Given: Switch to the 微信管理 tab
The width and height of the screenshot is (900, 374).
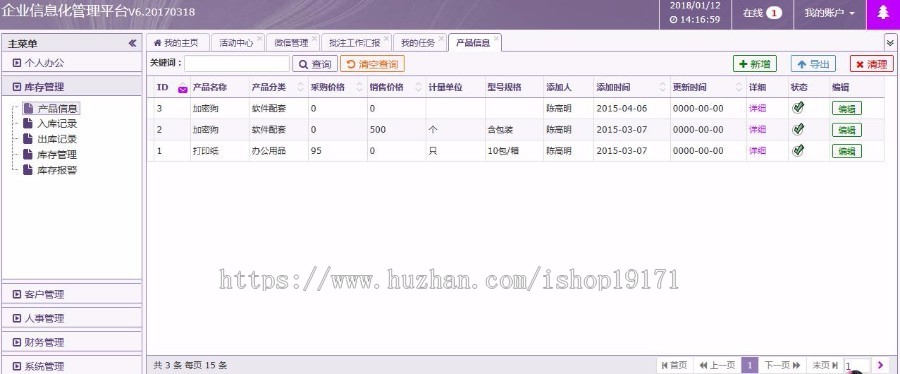Looking at the screenshot, I should click(x=291, y=43).
